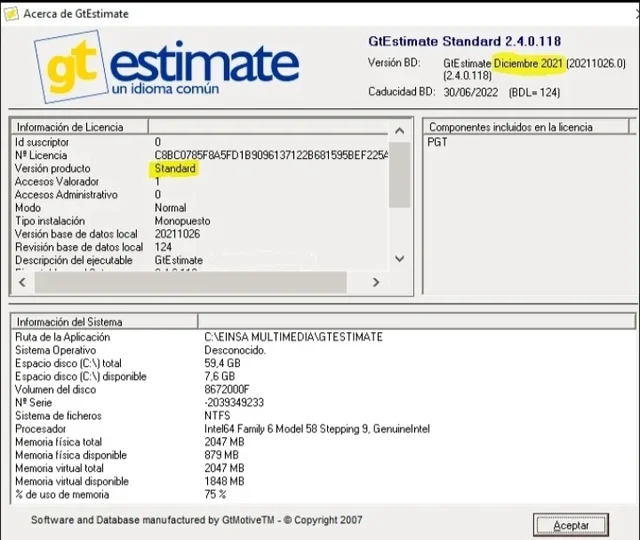The width and height of the screenshot is (640, 540).
Task: Select the Descripción del ejecutable row
Action: tap(199, 260)
